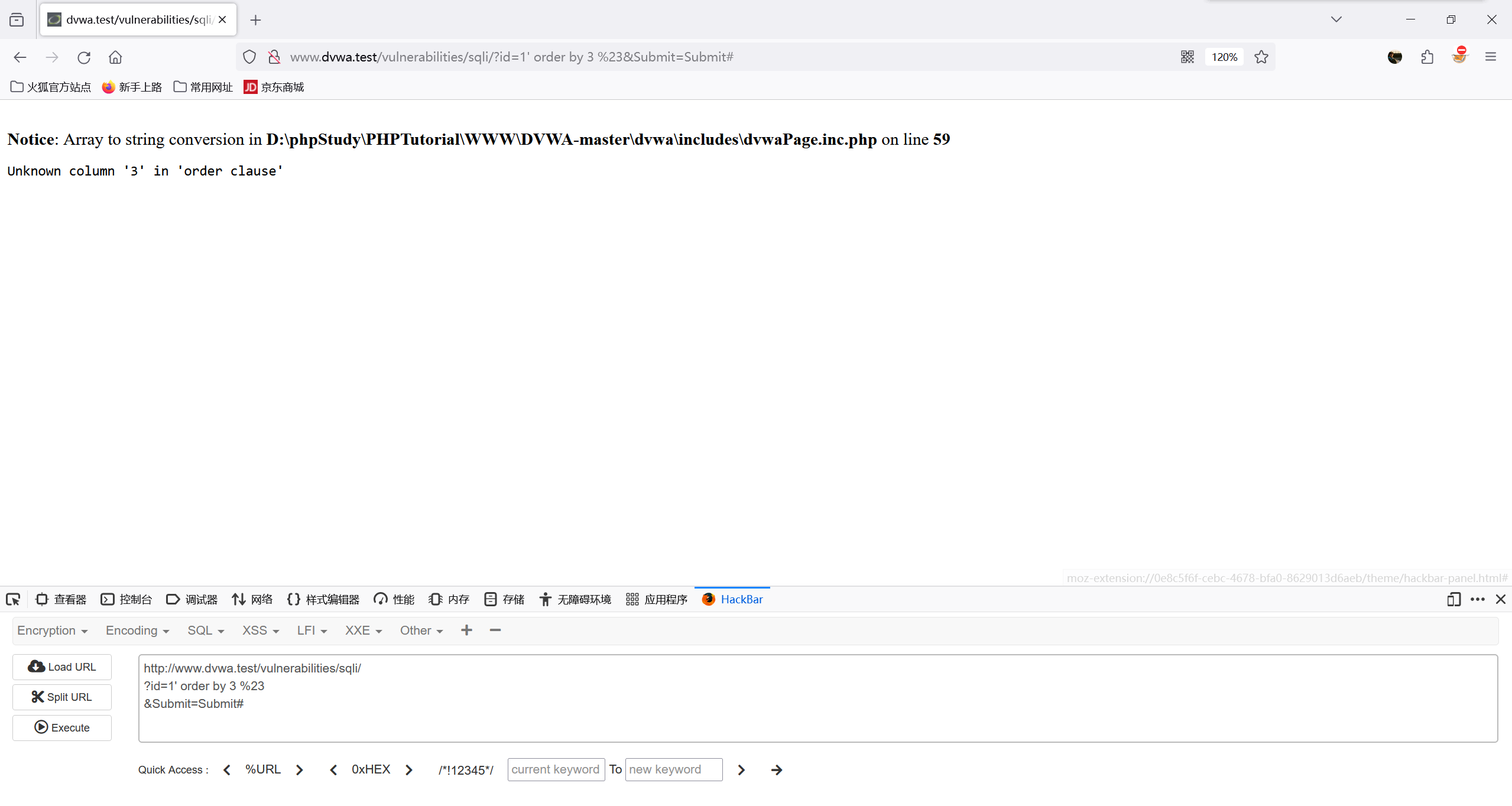Switch to the 内存 memory tab
Image resolution: width=1512 pixels, height=806 pixels.
tap(449, 599)
